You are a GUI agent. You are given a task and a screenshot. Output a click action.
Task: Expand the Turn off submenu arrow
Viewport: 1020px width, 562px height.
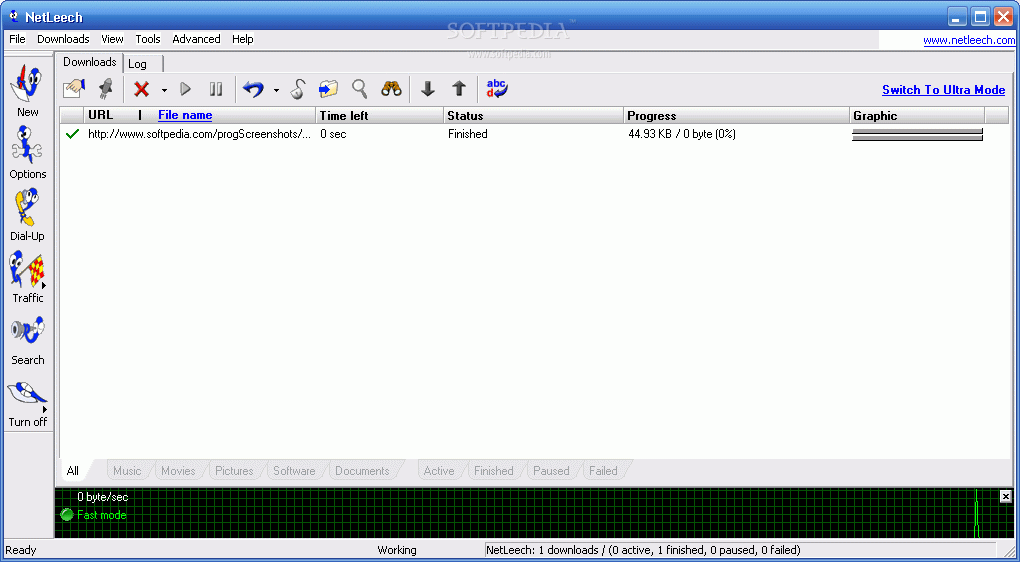click(x=45, y=409)
